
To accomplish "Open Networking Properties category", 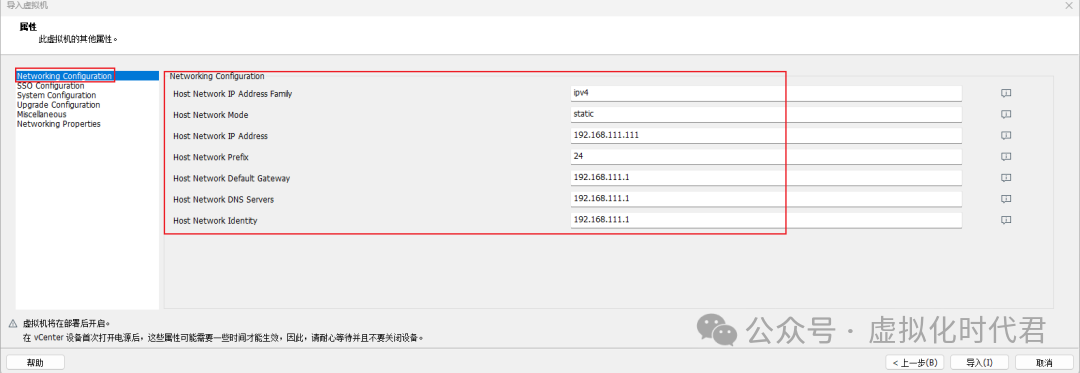I will (59, 124).
